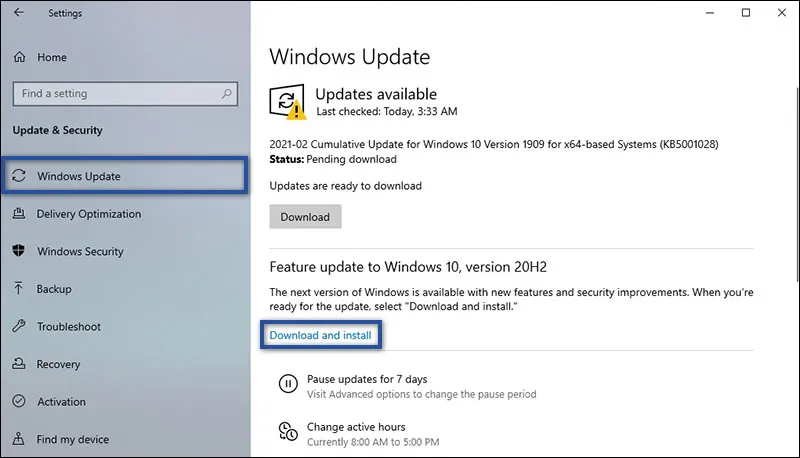Screen dimensions: 800x458
Task: Click the Last checked: Today, 3:33 AM text
Action: (x=387, y=111)
